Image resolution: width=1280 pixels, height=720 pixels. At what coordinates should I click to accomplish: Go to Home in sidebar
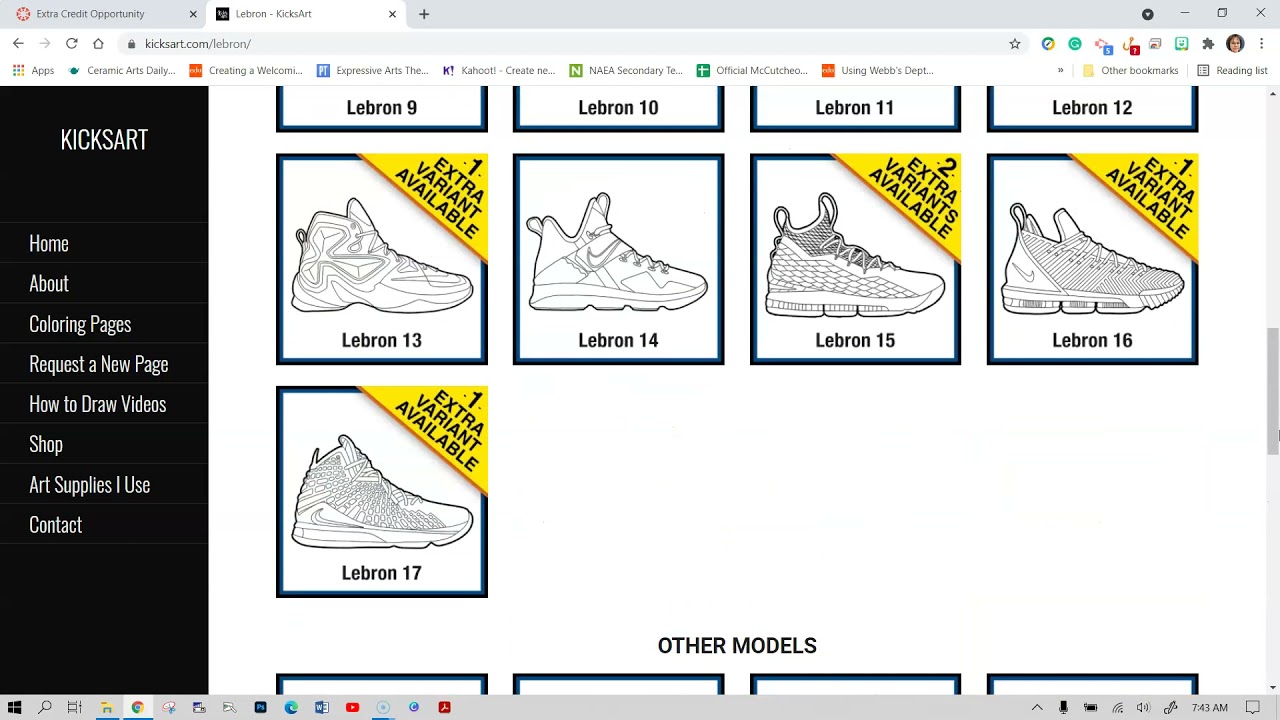[49, 243]
